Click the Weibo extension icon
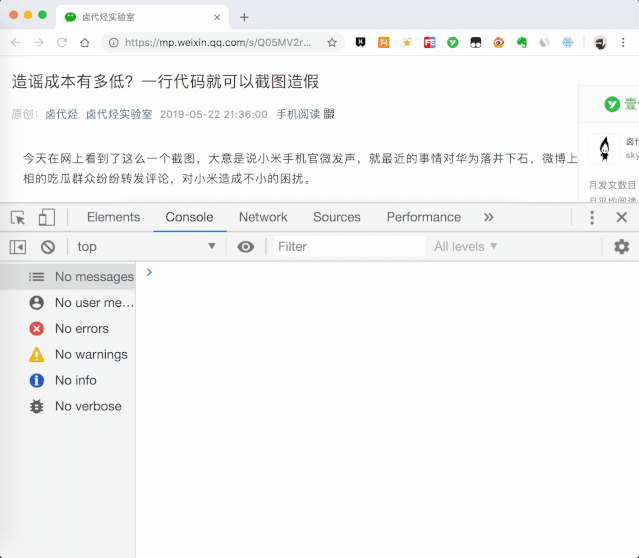This screenshot has width=639, height=558. [x=499, y=42]
